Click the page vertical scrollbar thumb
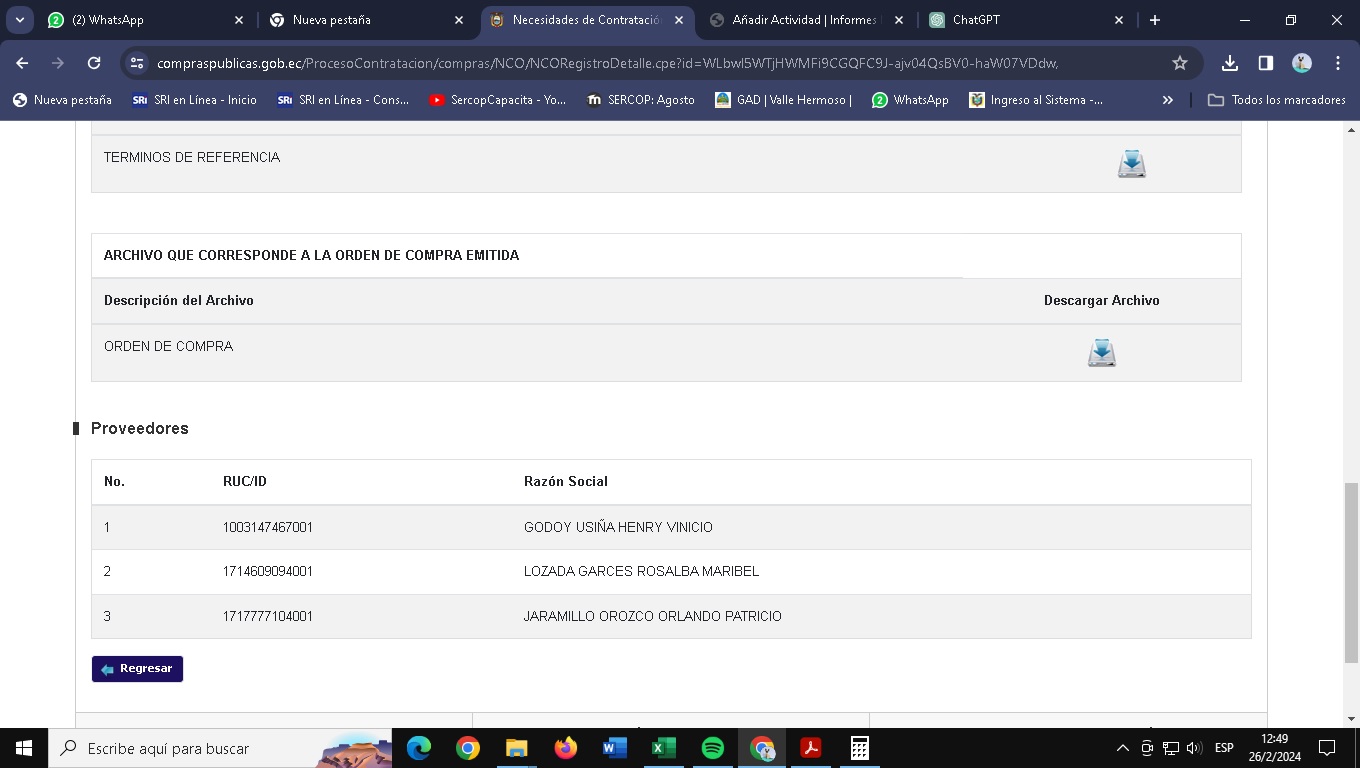This screenshot has width=1360, height=768. click(1351, 572)
